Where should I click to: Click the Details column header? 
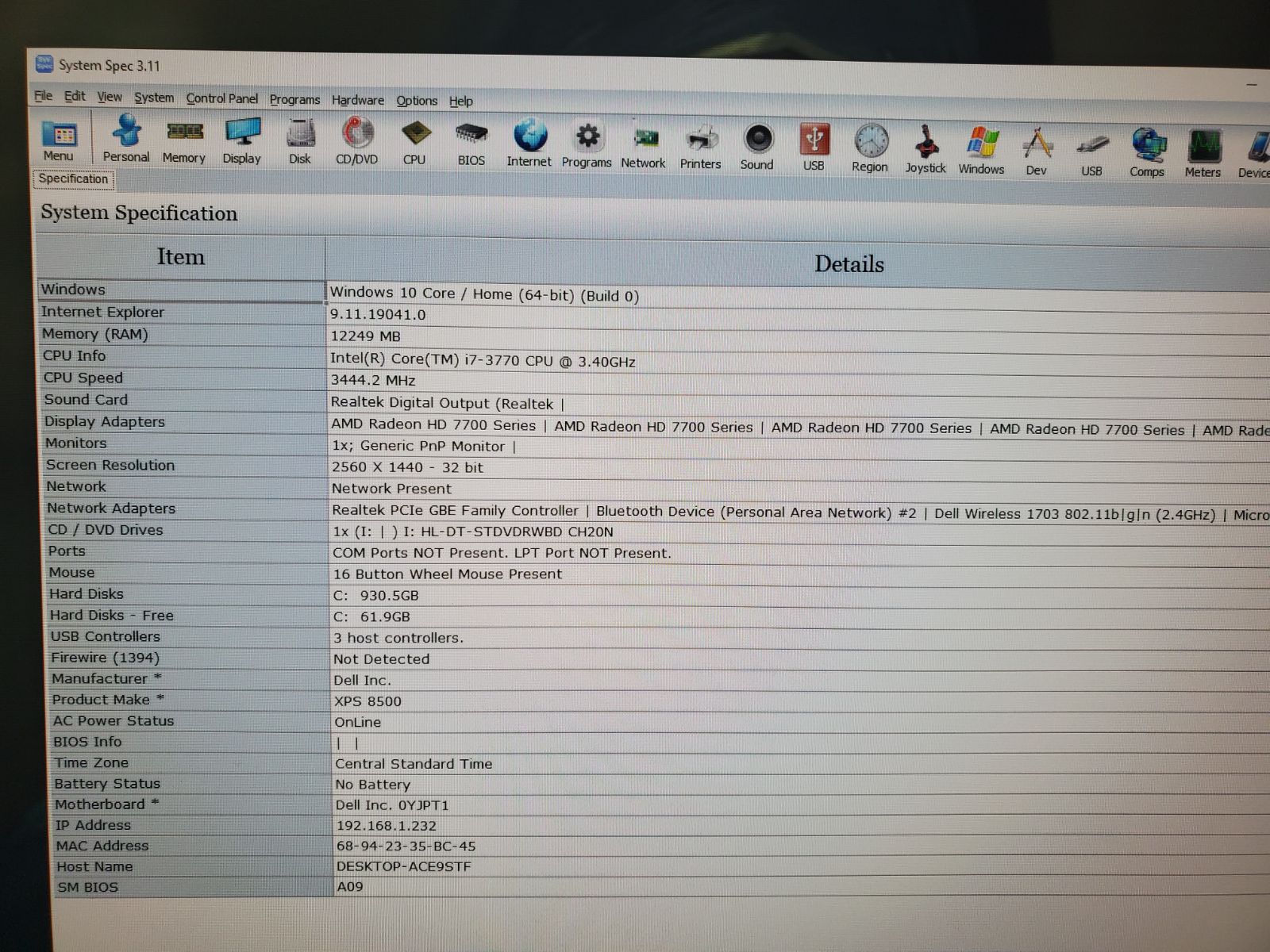[x=799, y=263]
